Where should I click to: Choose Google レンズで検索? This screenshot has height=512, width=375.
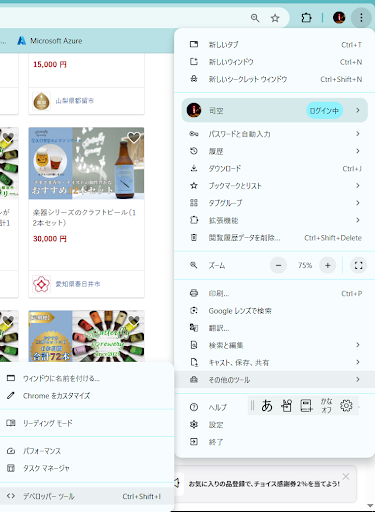tap(275, 311)
